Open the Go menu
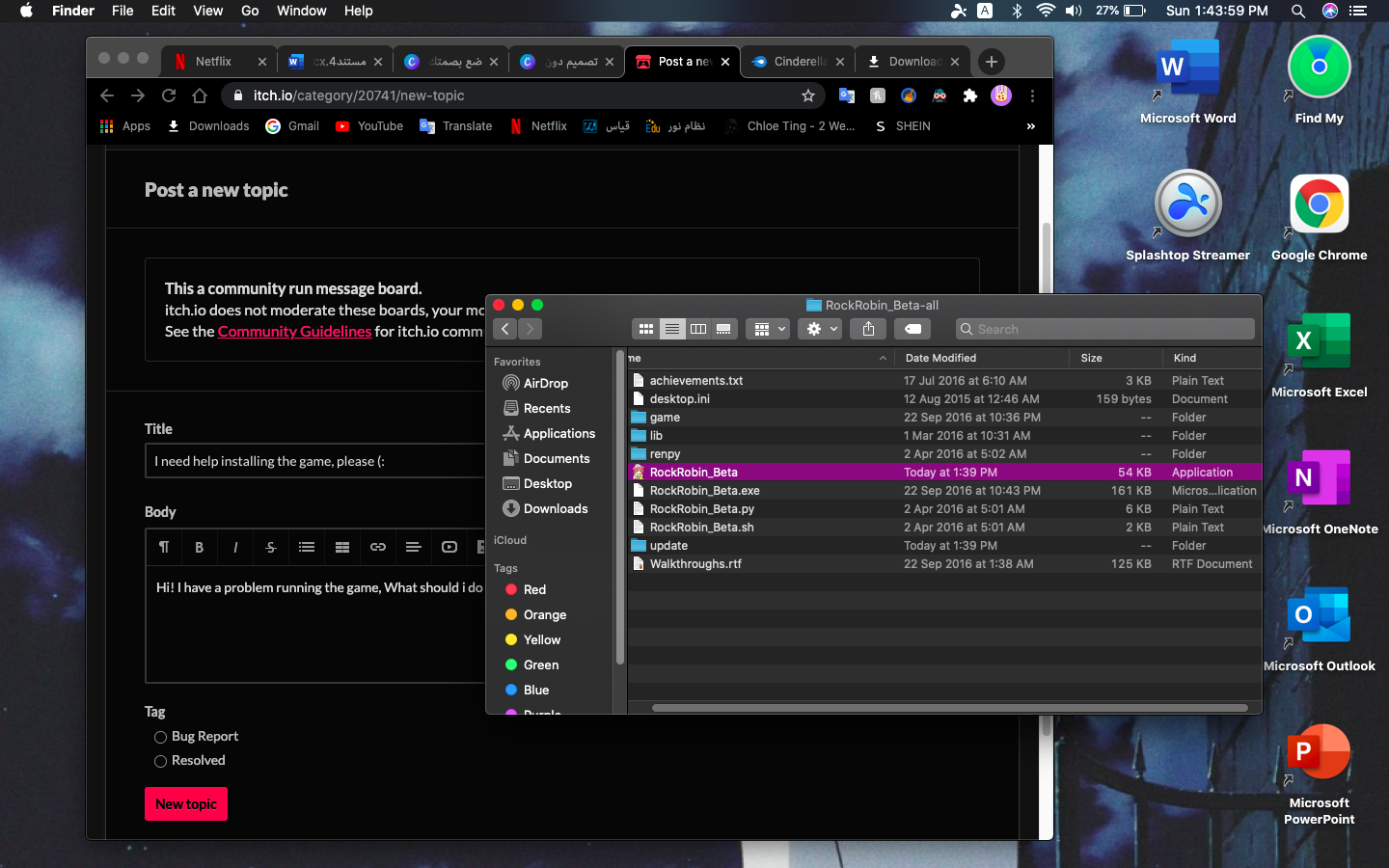 [250, 11]
